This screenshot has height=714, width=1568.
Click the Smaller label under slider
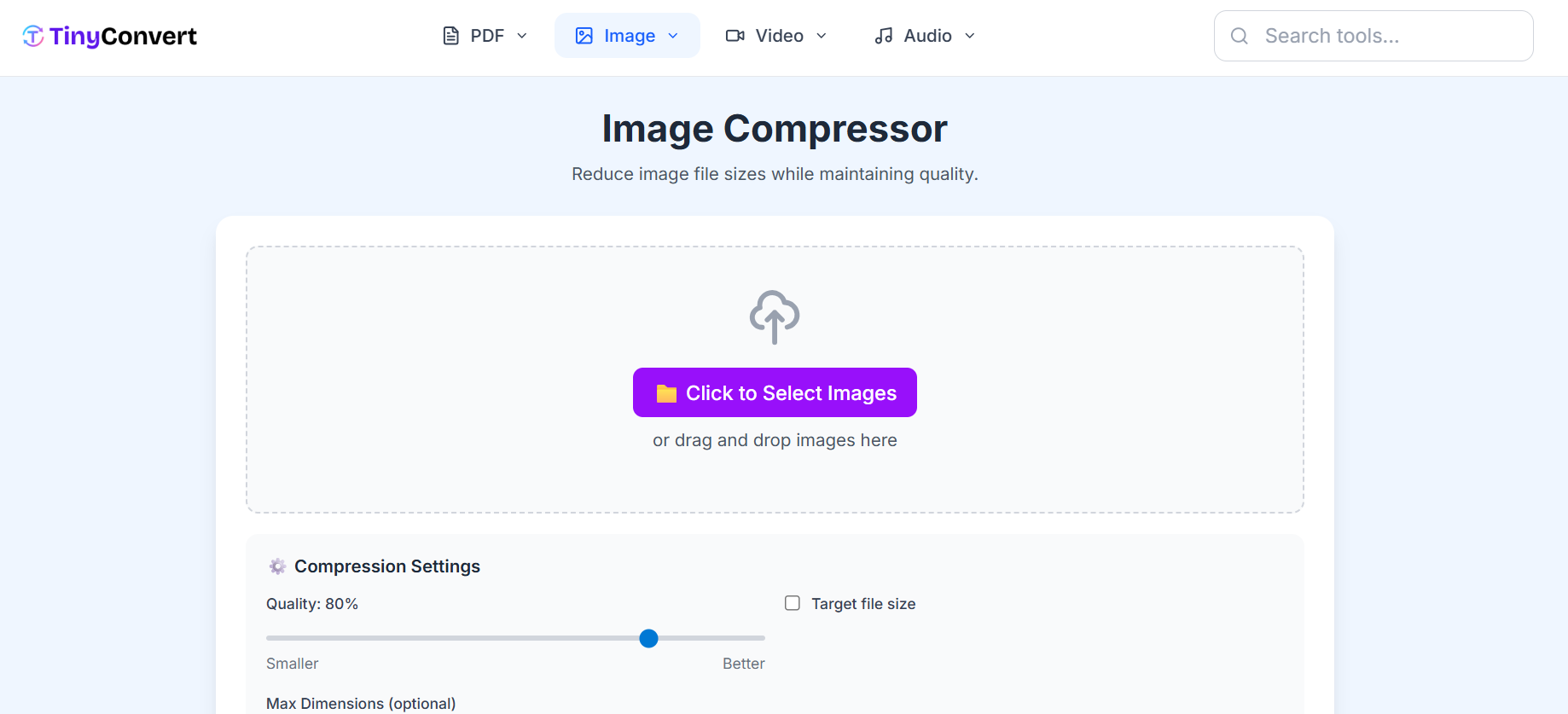(292, 664)
